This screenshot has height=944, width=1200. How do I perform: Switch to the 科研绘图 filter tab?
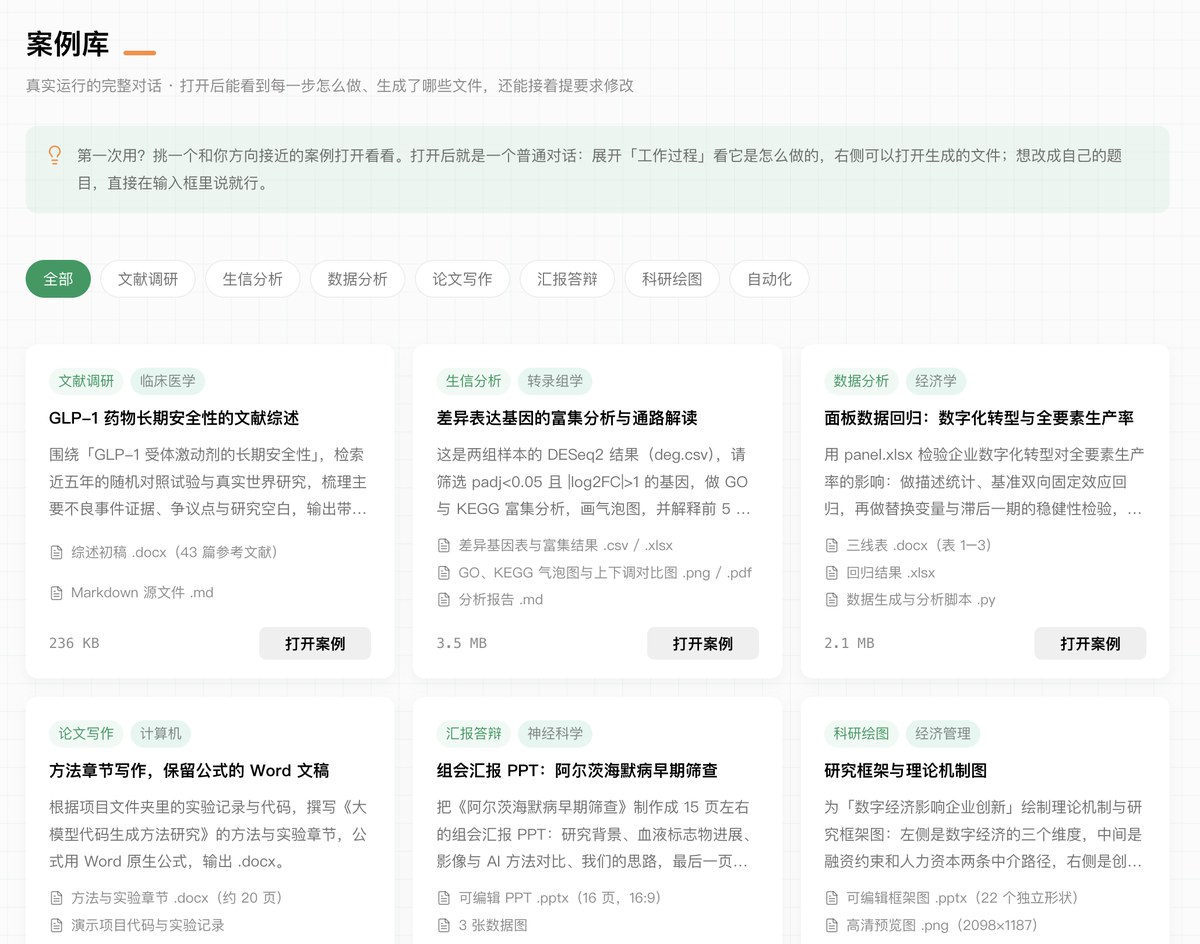[x=672, y=279]
